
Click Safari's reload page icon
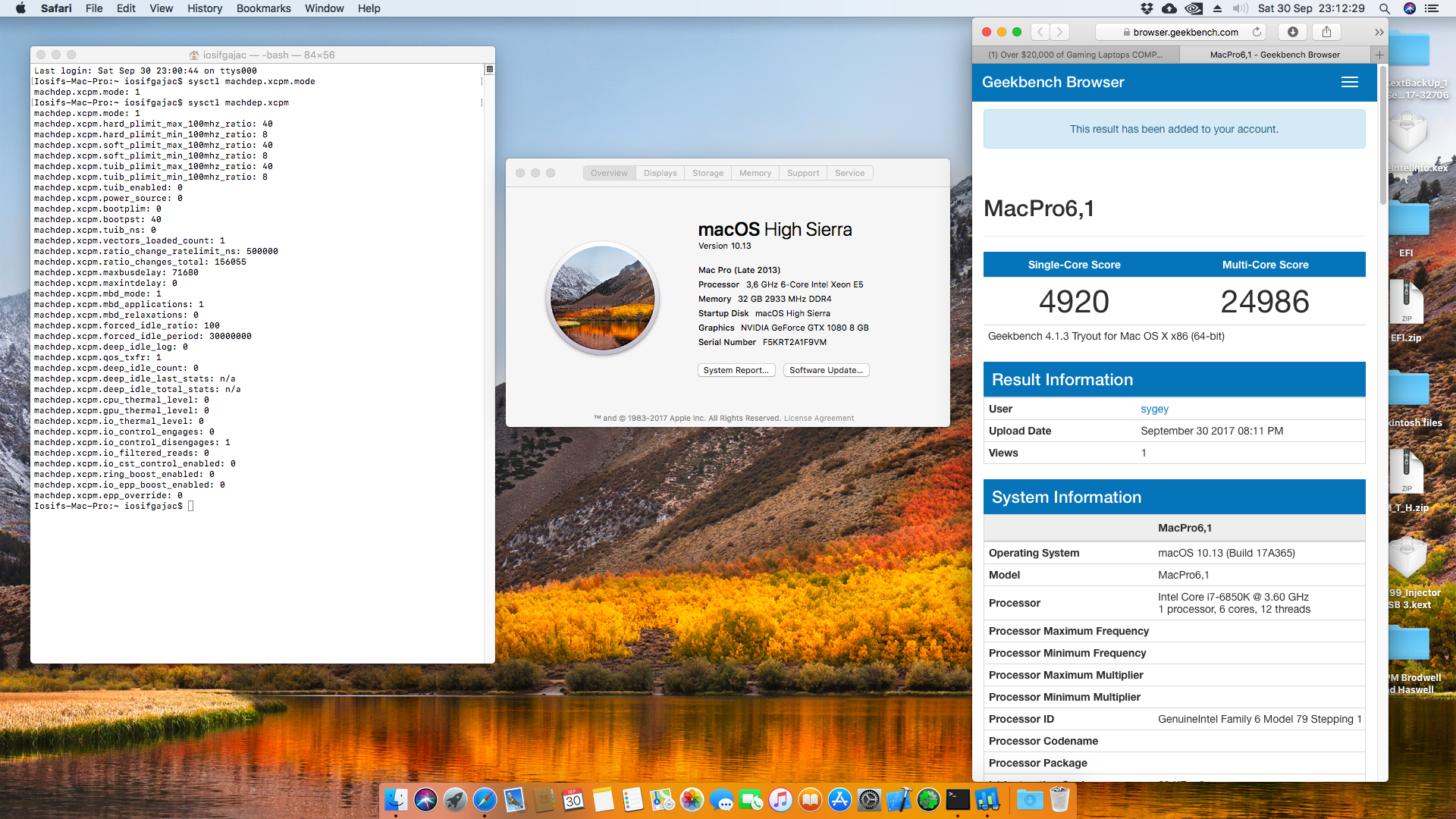(1257, 32)
